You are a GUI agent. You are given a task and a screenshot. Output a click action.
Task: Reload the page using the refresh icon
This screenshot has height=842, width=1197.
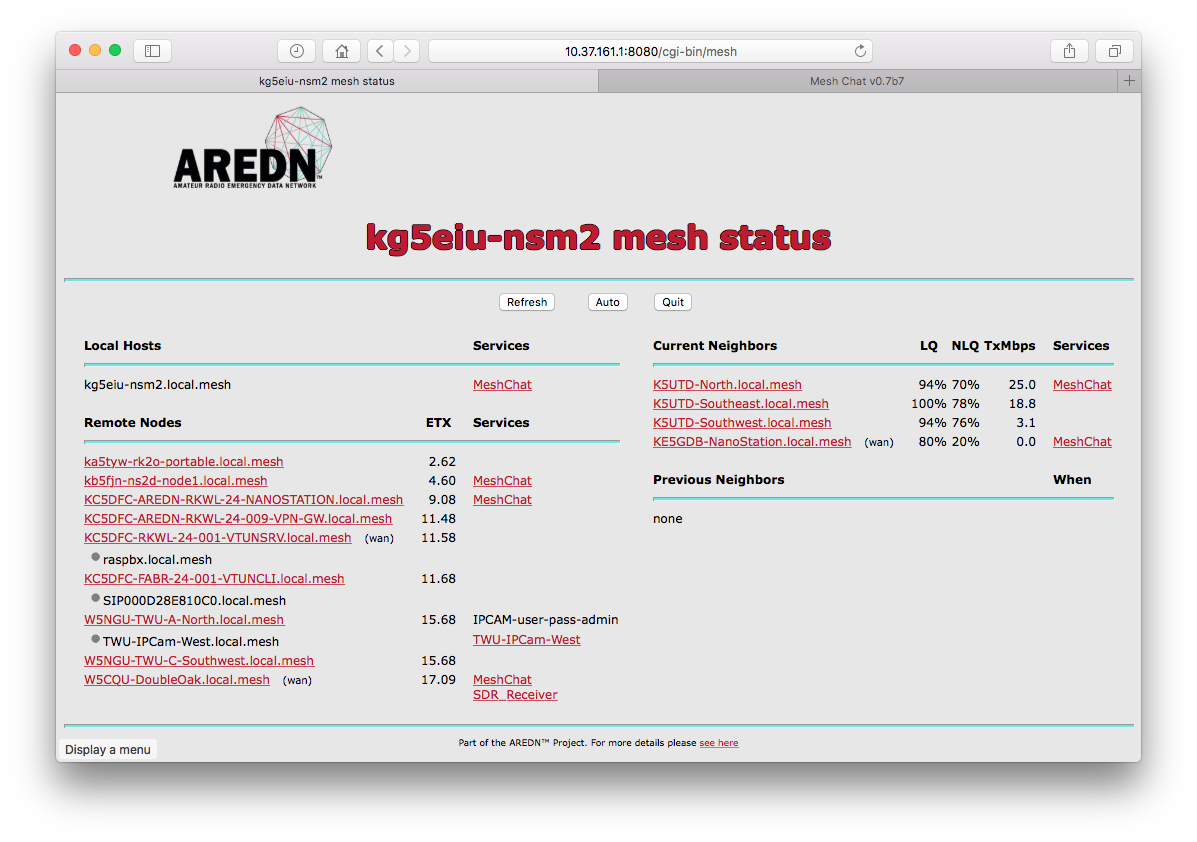tap(858, 50)
